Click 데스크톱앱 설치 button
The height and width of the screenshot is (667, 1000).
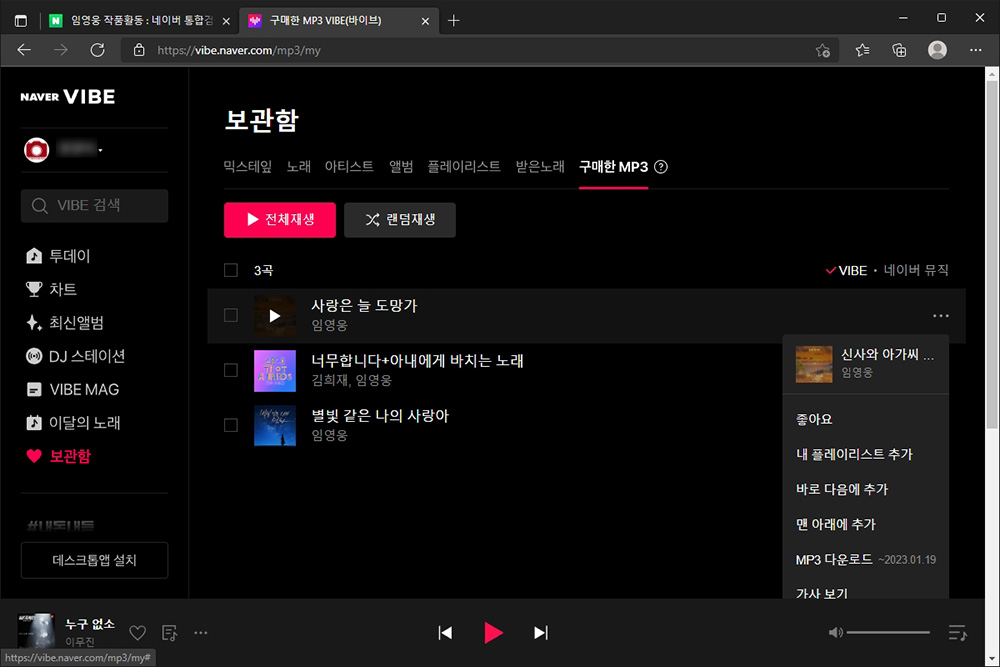(x=94, y=560)
